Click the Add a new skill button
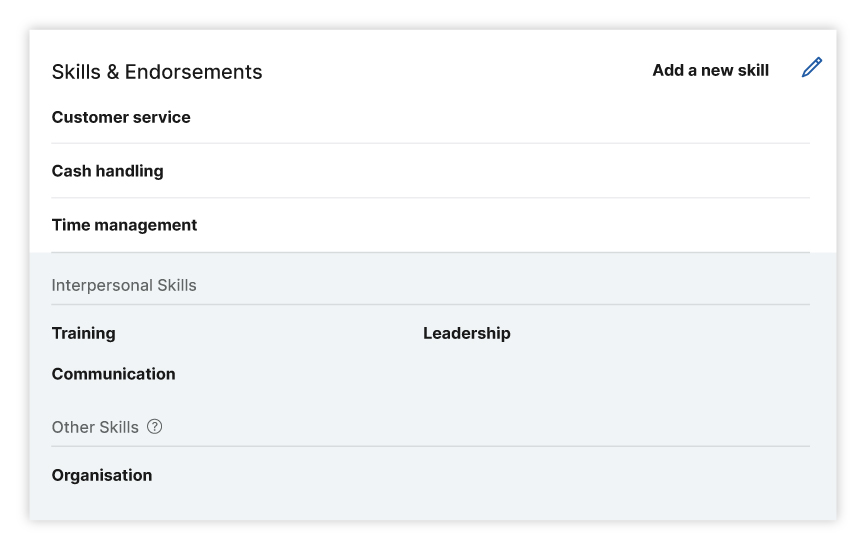This screenshot has width=866, height=550. click(710, 71)
